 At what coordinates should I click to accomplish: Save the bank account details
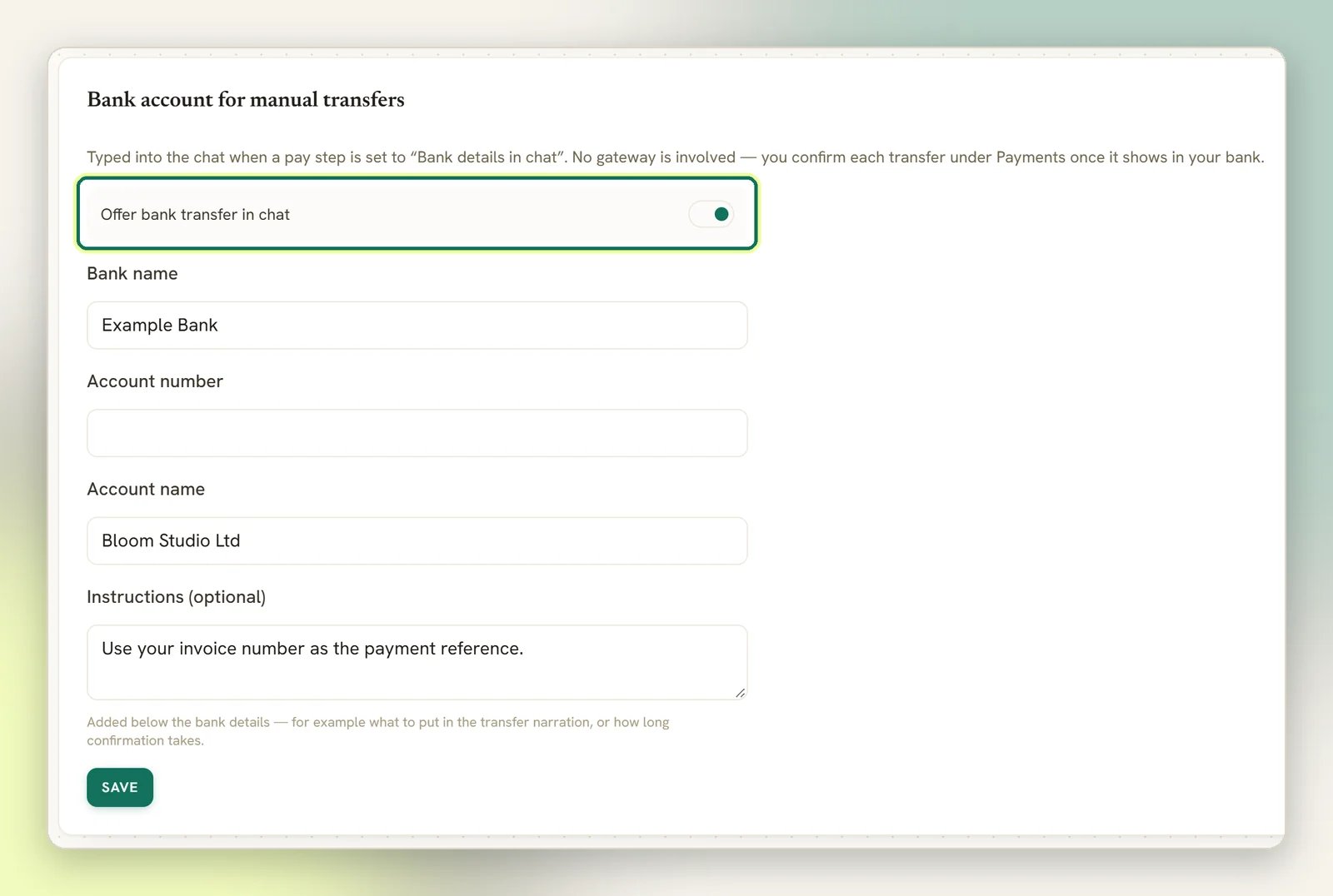(x=120, y=787)
